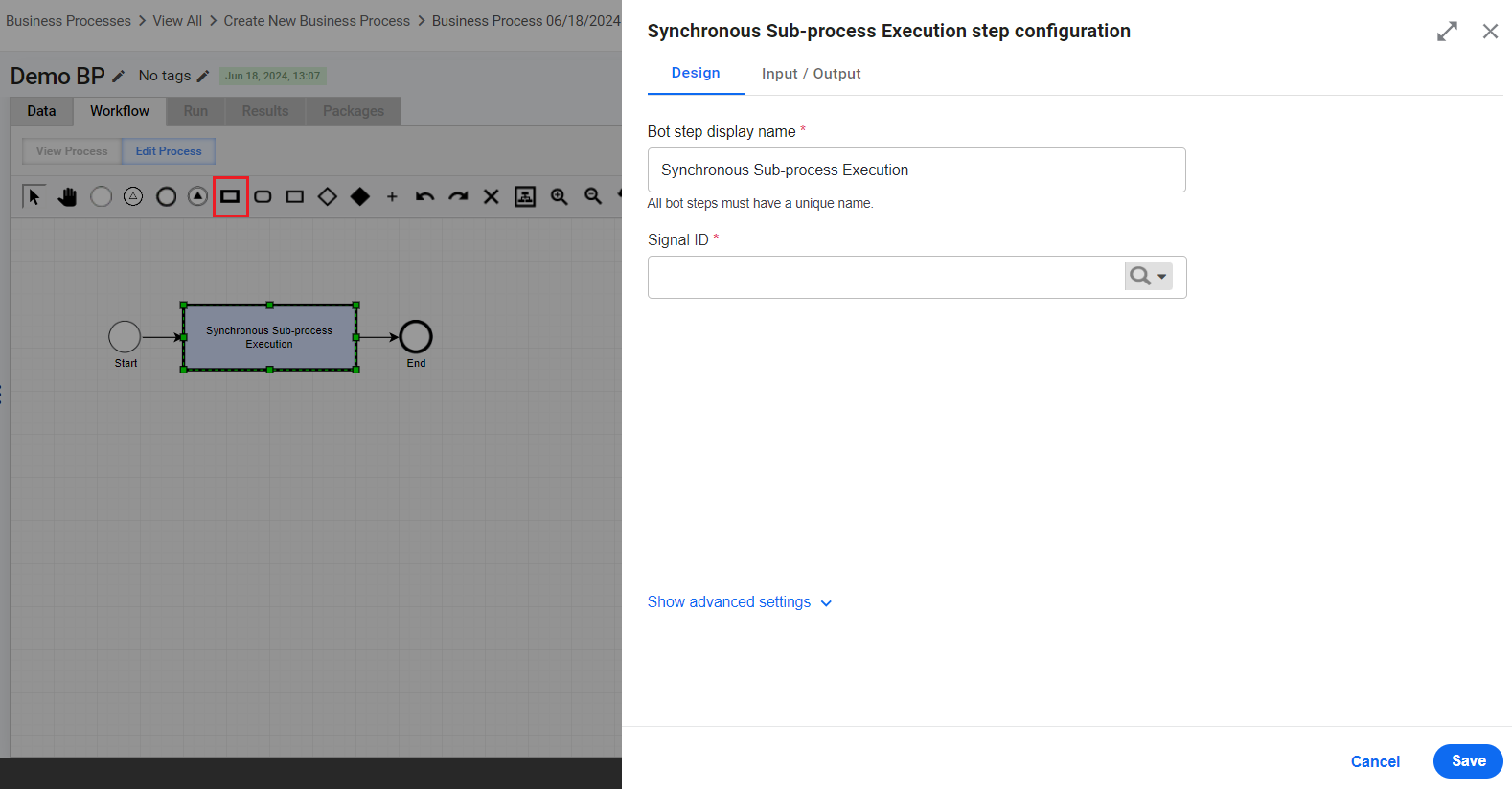The width and height of the screenshot is (1512, 792).
Task: Edit tags using the pencil icon
Action: click(x=203, y=76)
